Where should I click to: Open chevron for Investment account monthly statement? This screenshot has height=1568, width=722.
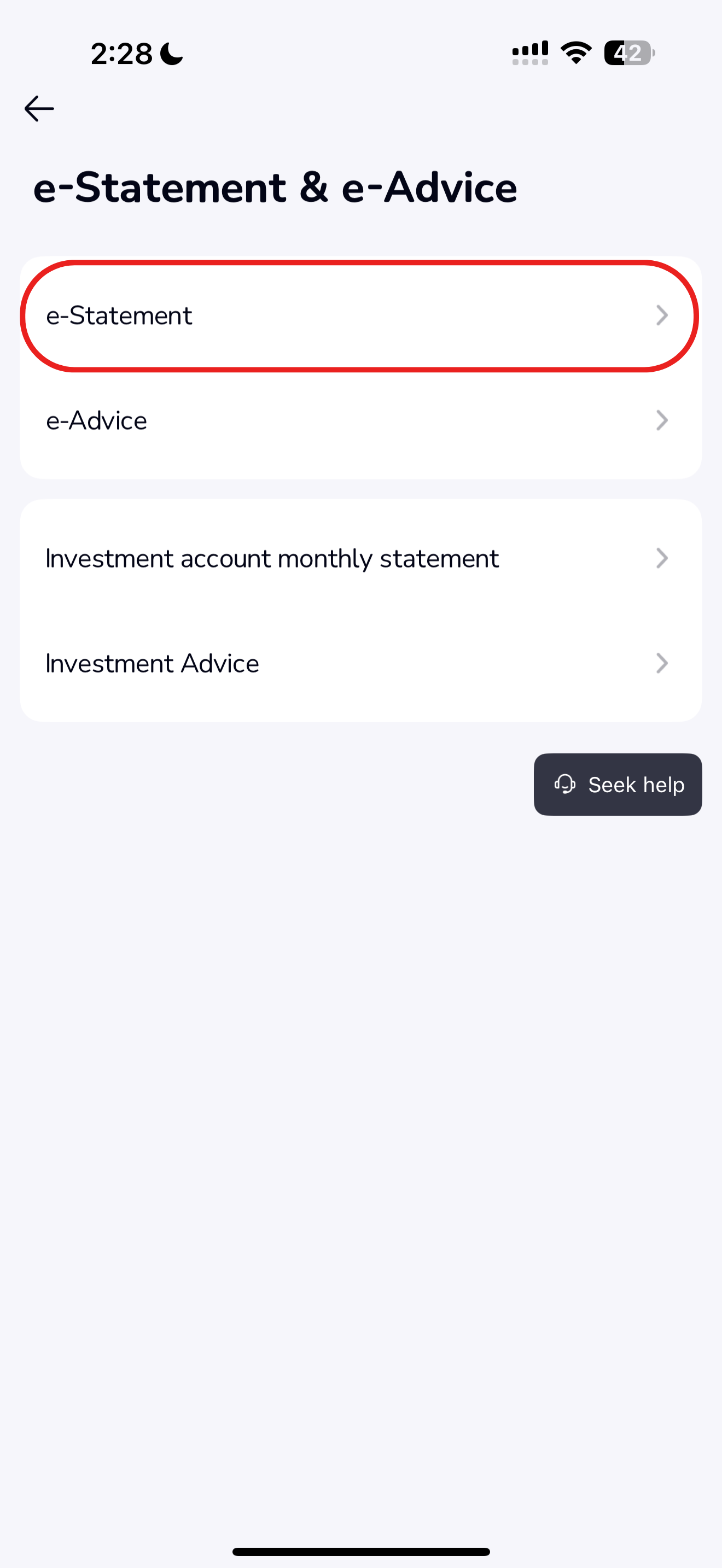pyautogui.click(x=662, y=558)
